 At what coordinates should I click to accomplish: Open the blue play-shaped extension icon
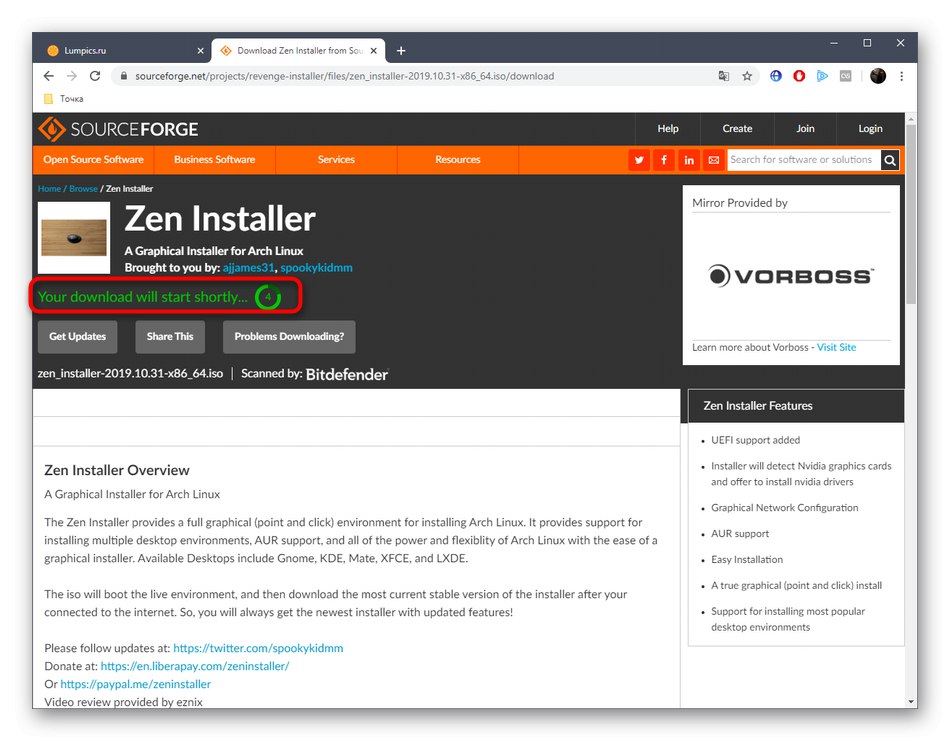822,76
